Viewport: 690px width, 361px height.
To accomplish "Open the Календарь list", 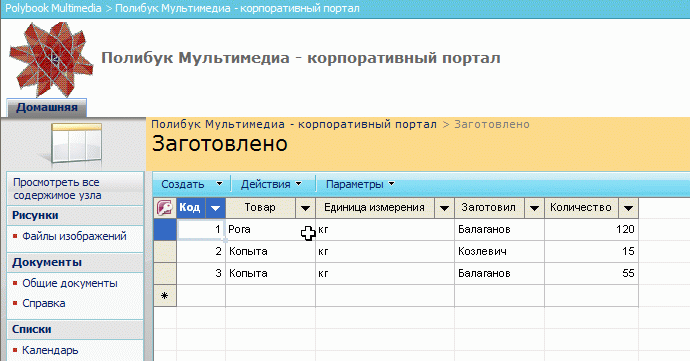I will point(50,350).
